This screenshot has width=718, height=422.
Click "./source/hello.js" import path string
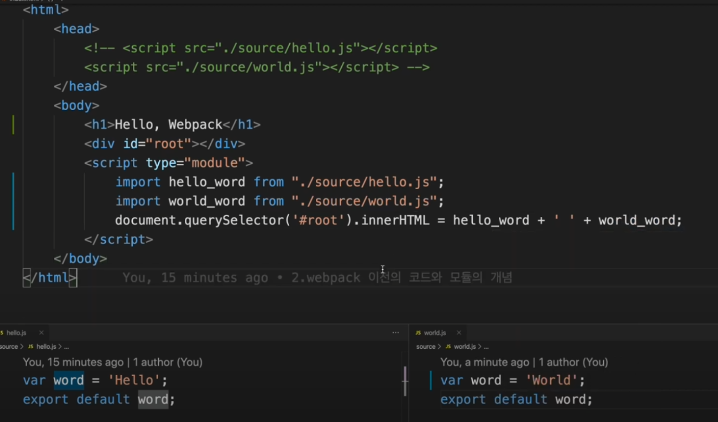coord(364,182)
